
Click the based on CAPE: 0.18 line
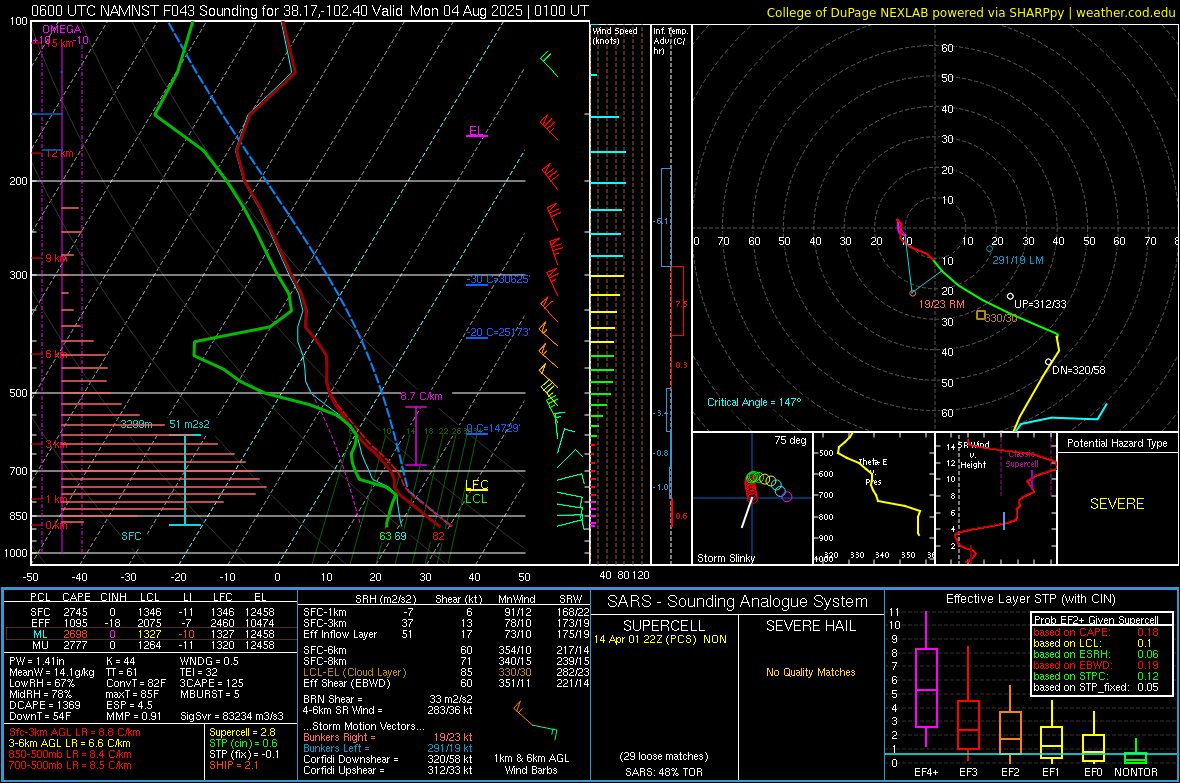[1096, 632]
